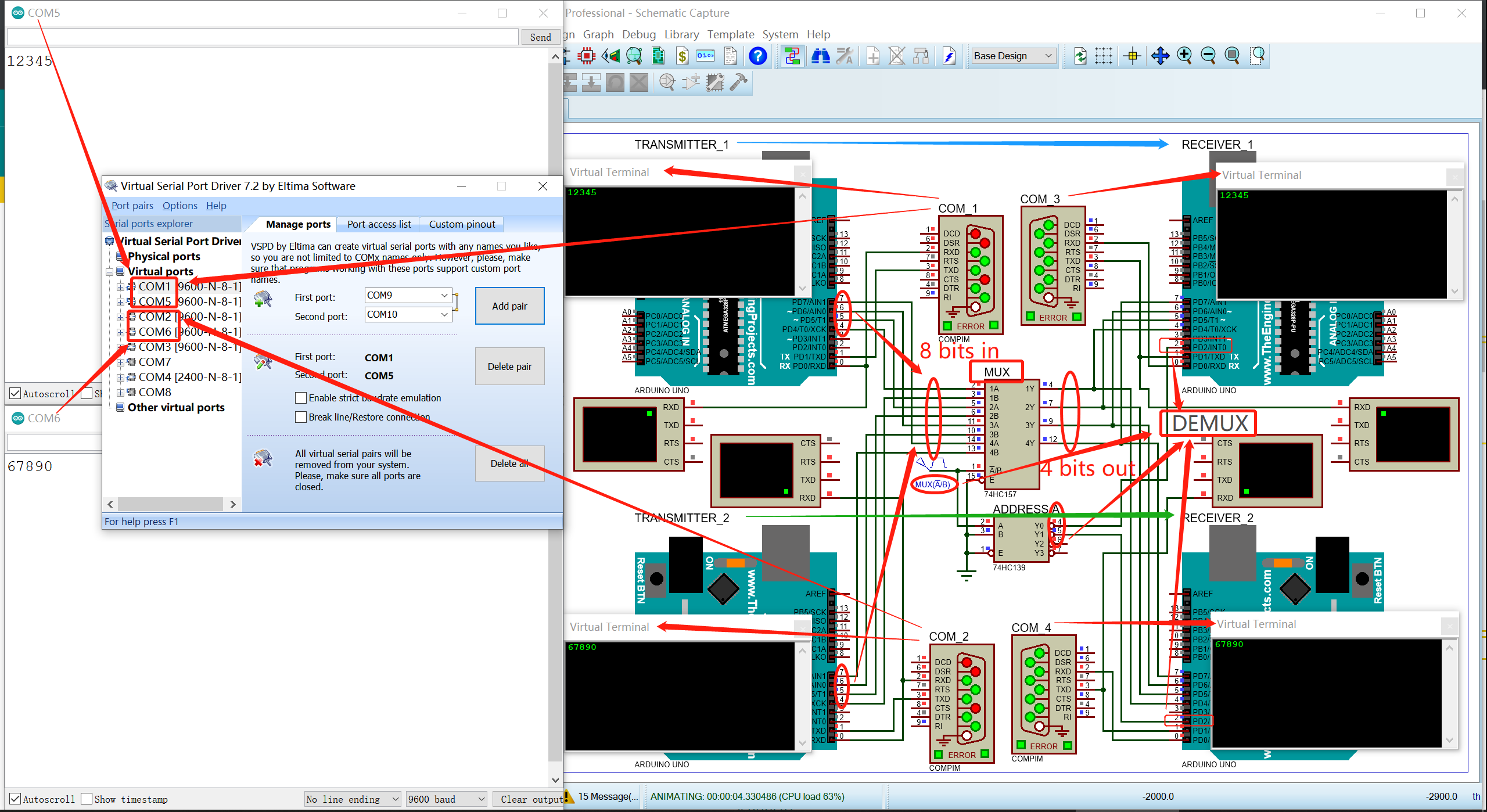The image size is (1487, 812).
Task: Click the Zoom Out magnifier icon
Action: pyautogui.click(x=1208, y=56)
